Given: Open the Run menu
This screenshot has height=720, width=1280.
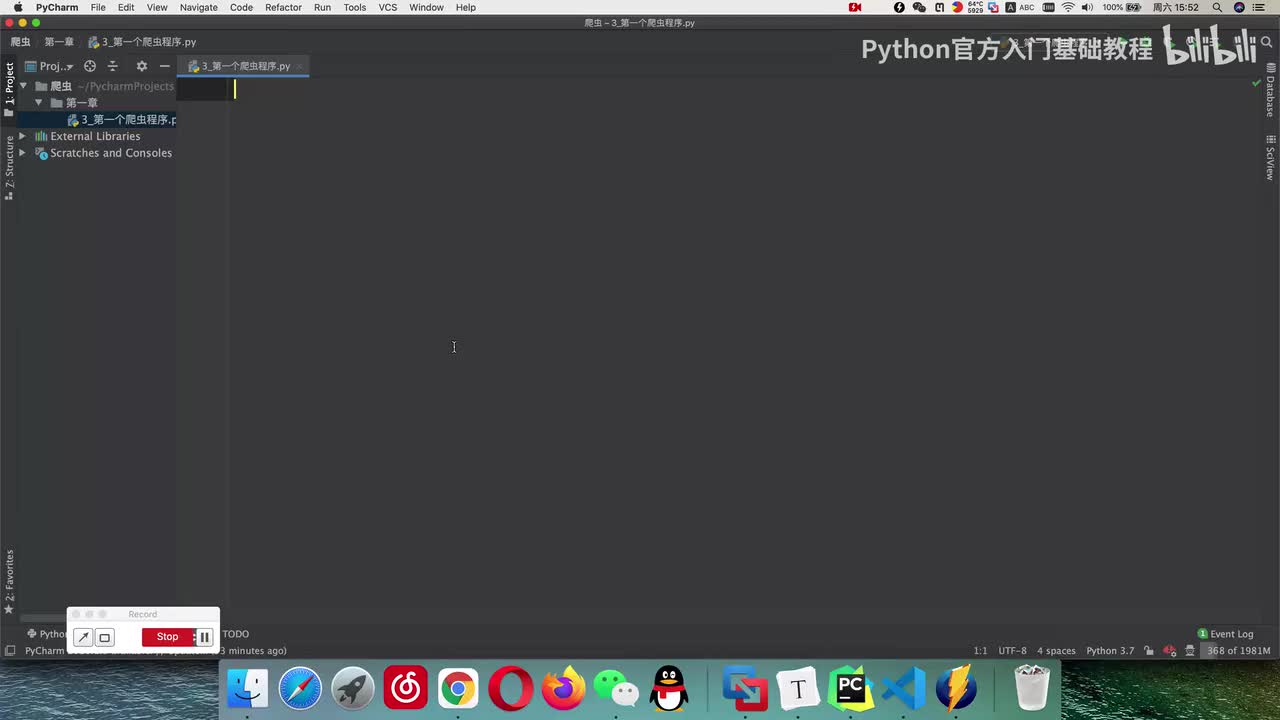Looking at the screenshot, I should [x=322, y=7].
